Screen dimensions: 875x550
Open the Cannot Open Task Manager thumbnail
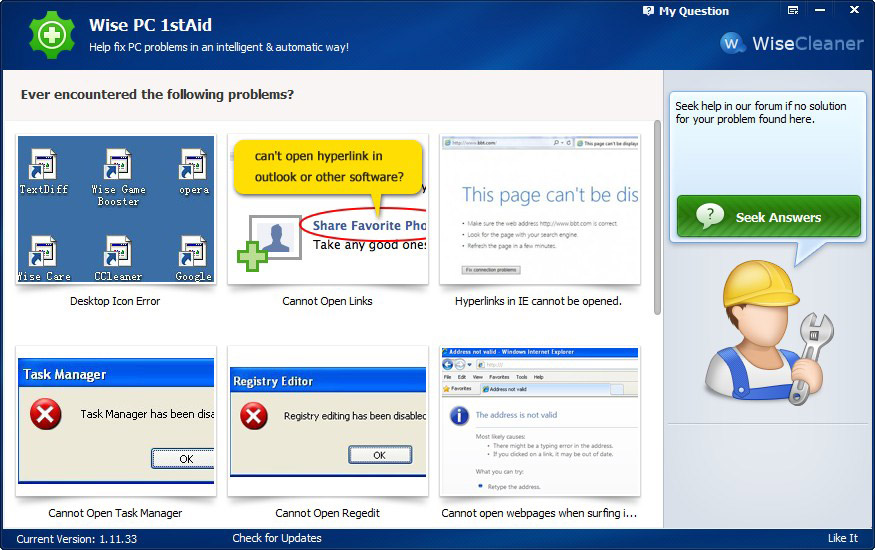(116, 421)
